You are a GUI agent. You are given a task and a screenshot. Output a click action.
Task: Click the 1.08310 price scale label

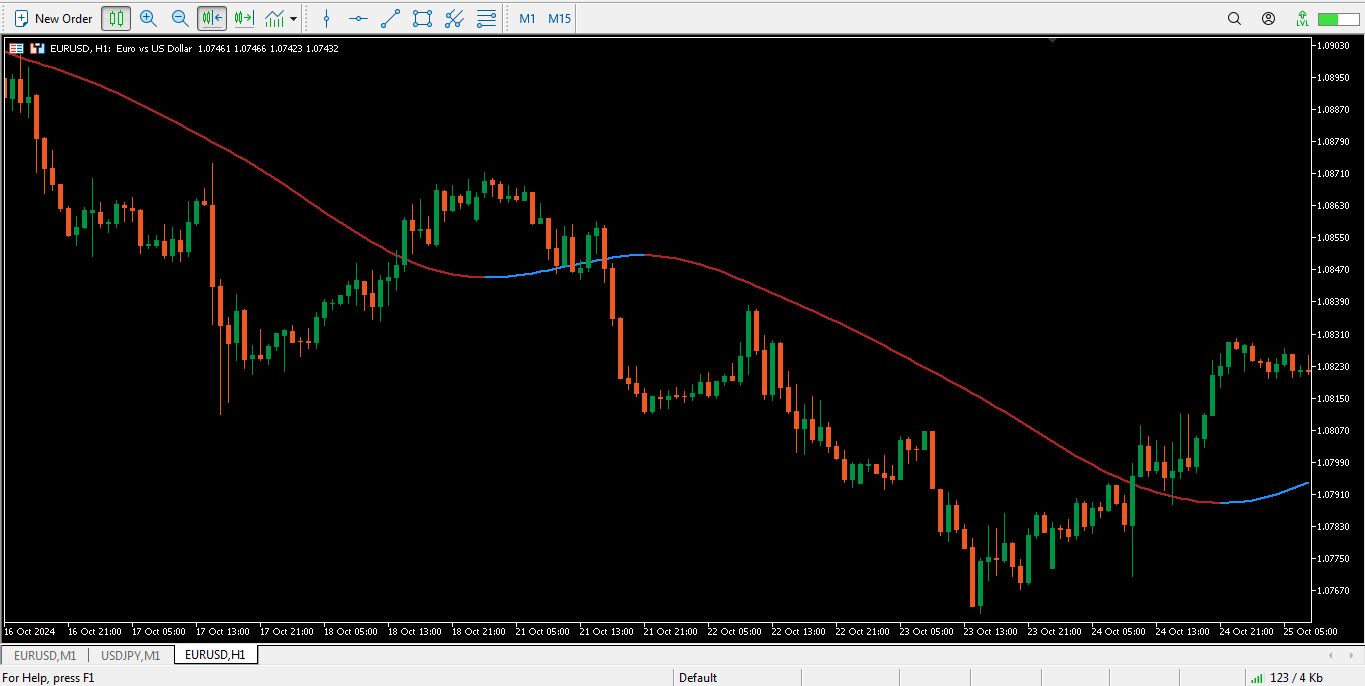tap(1334, 334)
